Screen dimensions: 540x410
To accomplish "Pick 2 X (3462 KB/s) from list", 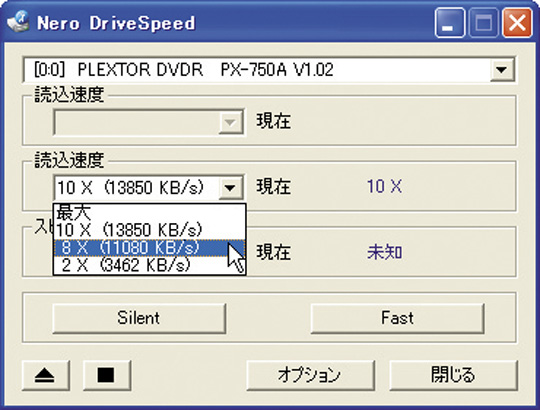I will (x=149, y=265).
